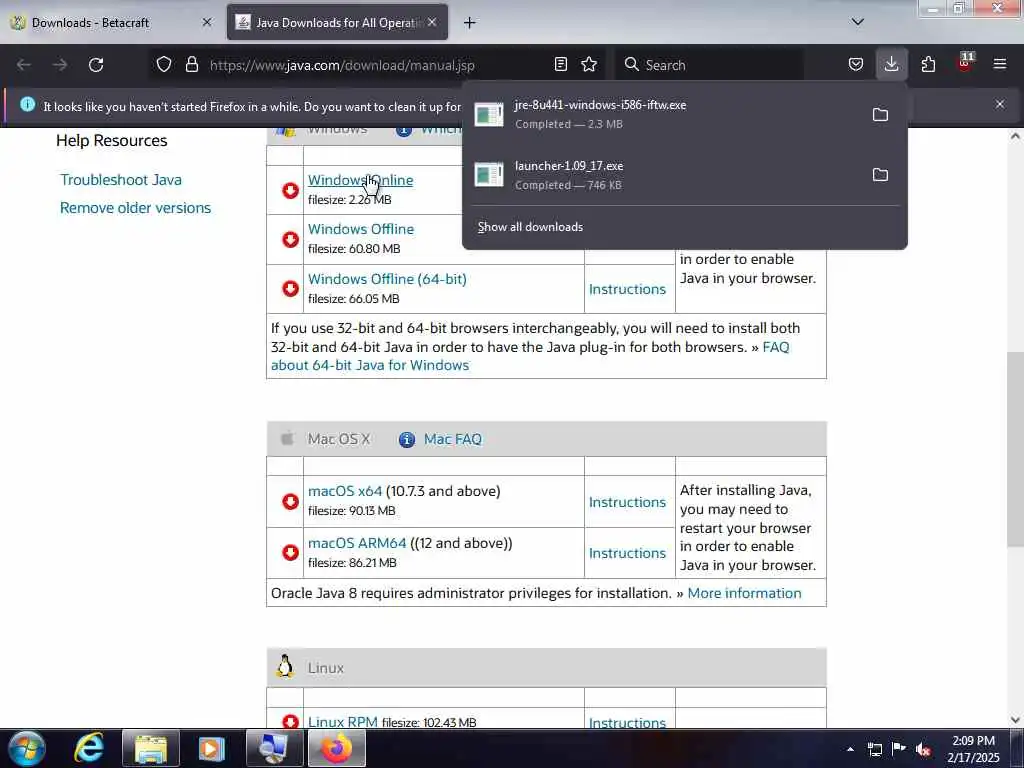1024x768 pixels.
Task: Open Instructions for macOS ARM64
Action: [x=627, y=553]
